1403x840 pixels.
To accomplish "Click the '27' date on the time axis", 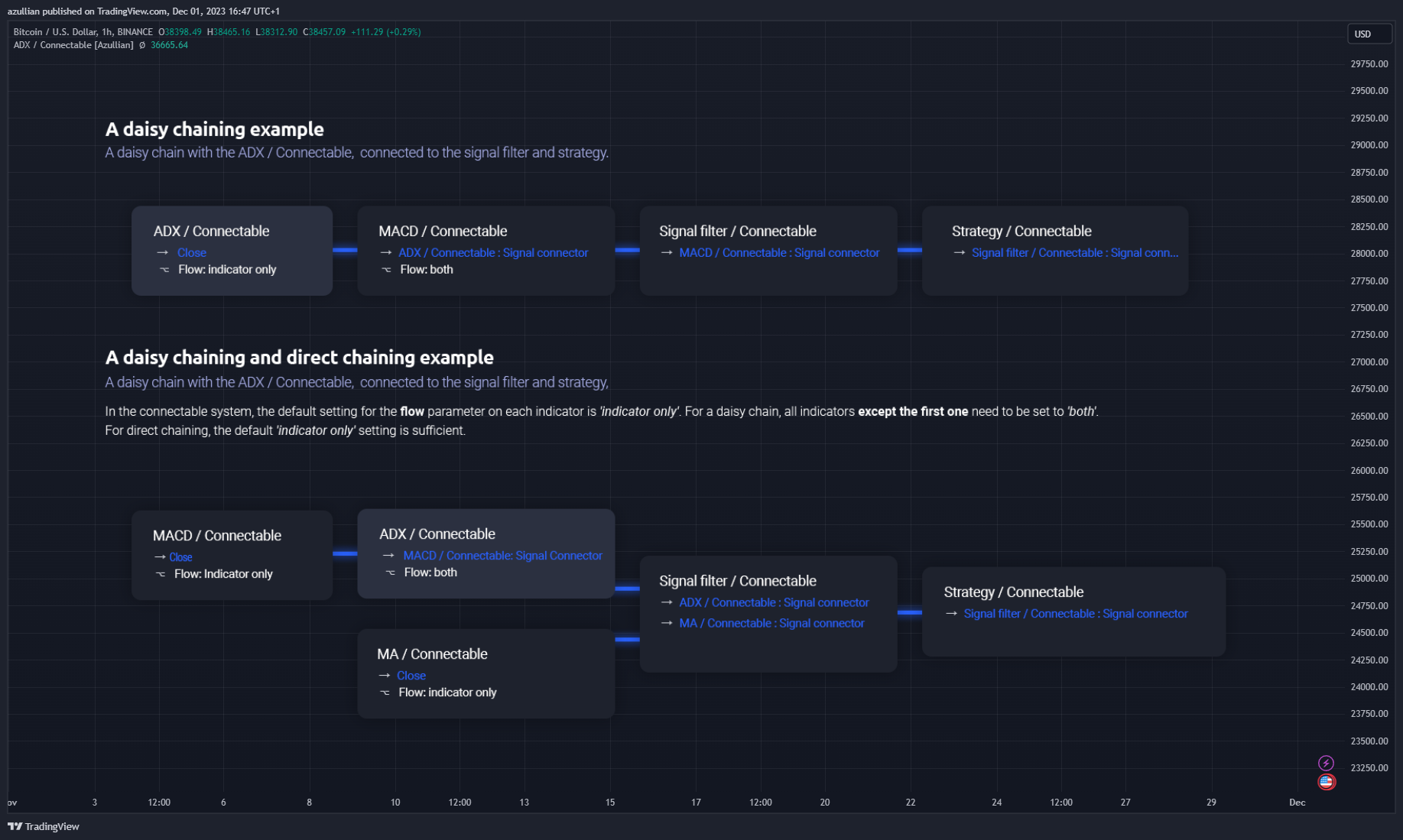I will pyautogui.click(x=1125, y=803).
